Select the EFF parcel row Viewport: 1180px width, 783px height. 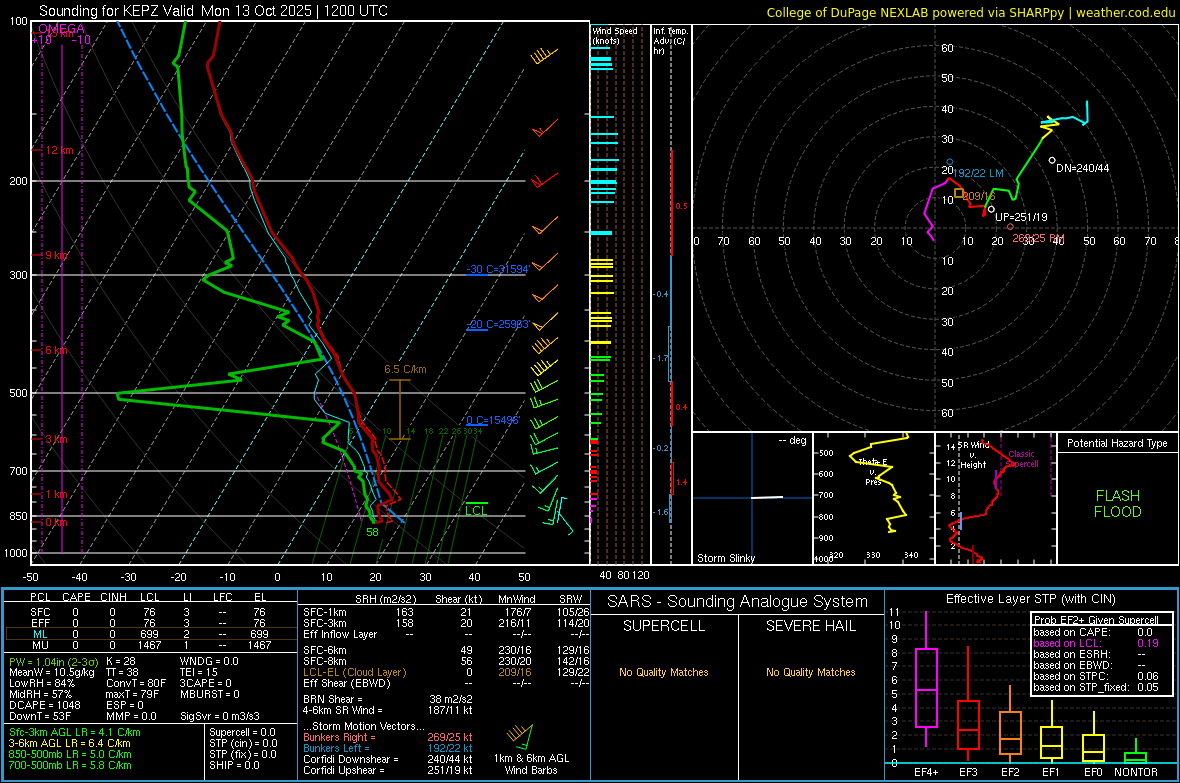pos(151,623)
